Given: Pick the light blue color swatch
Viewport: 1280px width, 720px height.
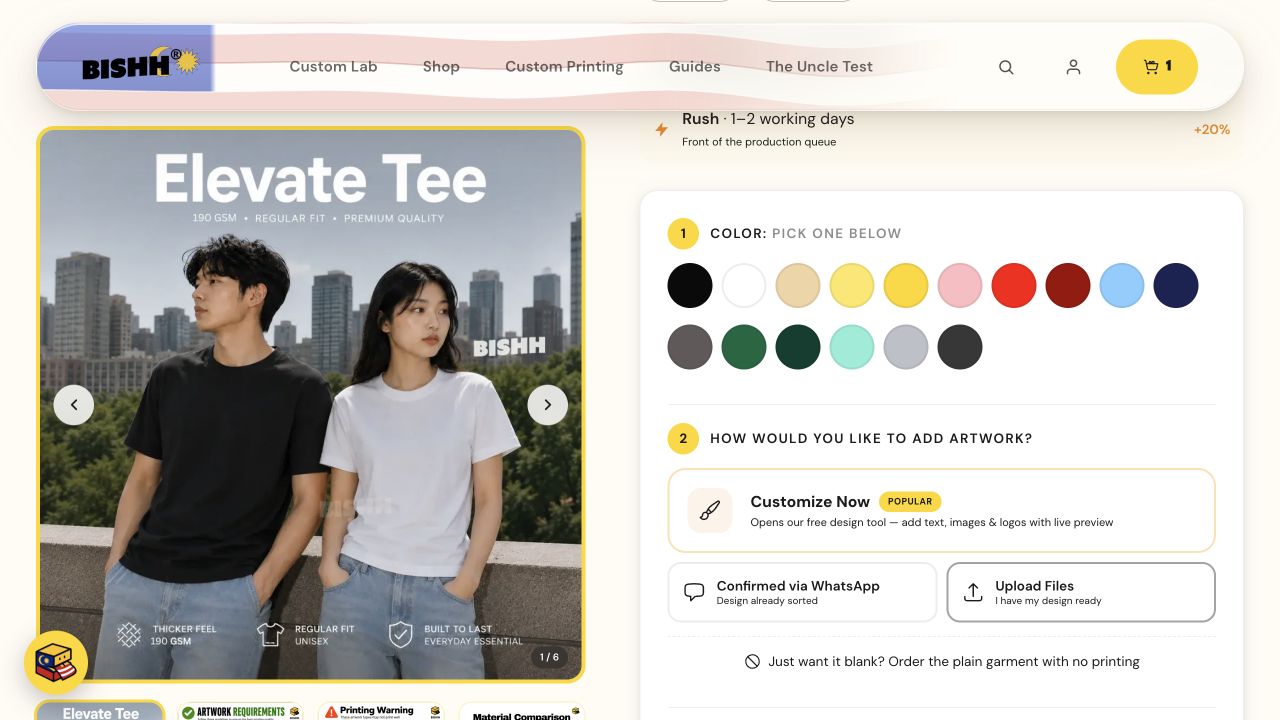Looking at the screenshot, I should click(x=1122, y=285).
